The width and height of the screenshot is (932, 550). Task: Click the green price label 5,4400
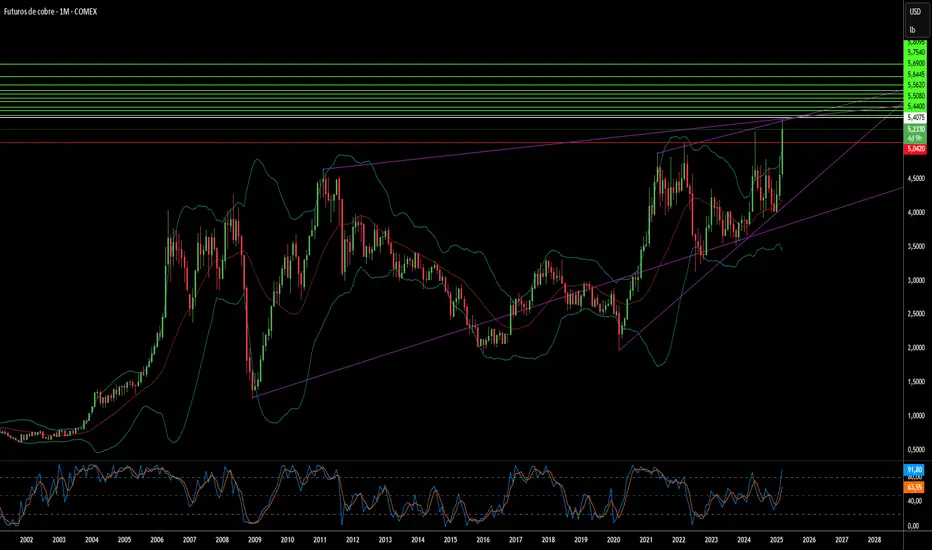click(915, 106)
